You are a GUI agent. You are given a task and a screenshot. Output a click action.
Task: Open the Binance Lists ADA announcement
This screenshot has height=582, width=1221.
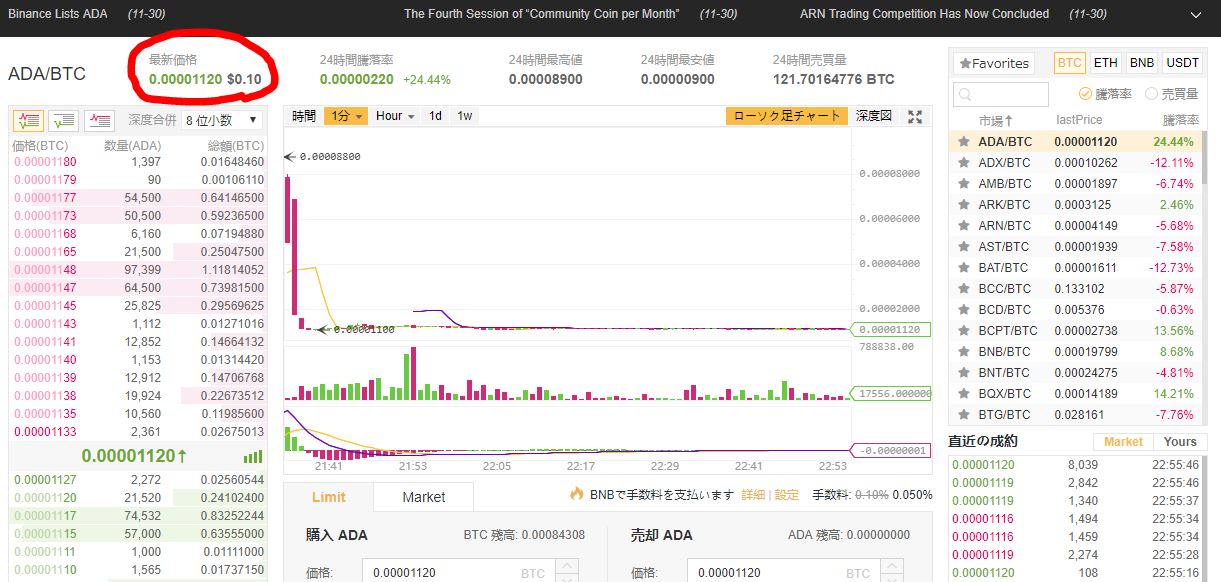[x=56, y=14]
